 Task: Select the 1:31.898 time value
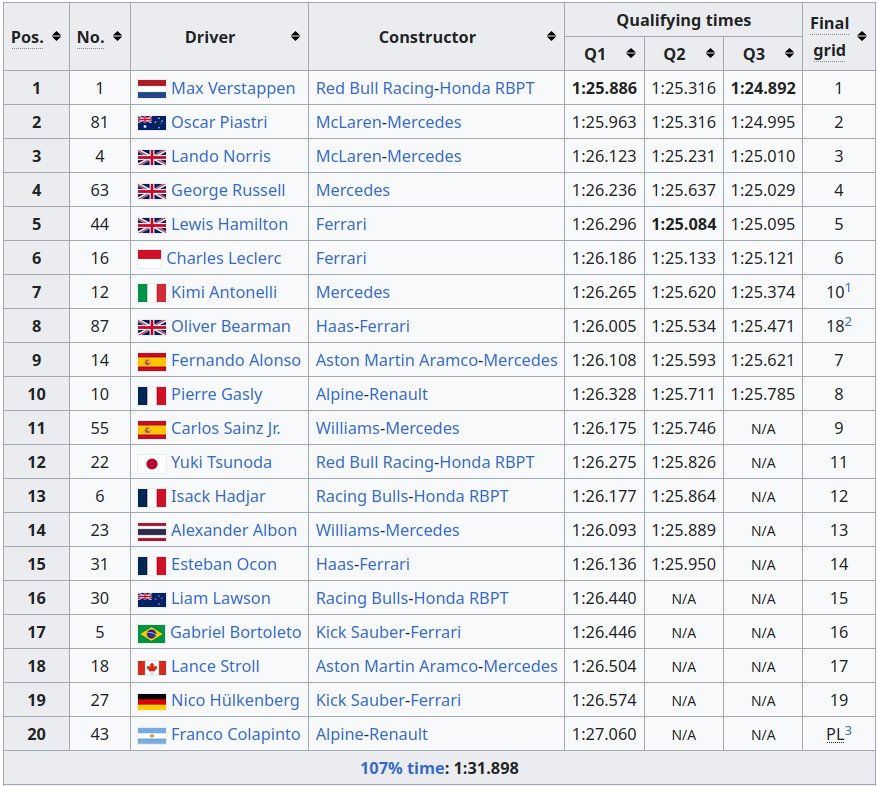[x=486, y=768]
